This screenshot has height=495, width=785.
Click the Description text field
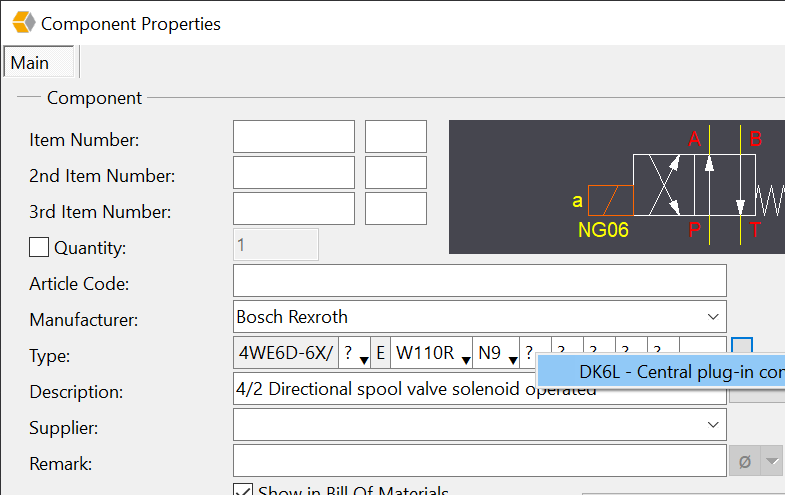tap(480, 389)
